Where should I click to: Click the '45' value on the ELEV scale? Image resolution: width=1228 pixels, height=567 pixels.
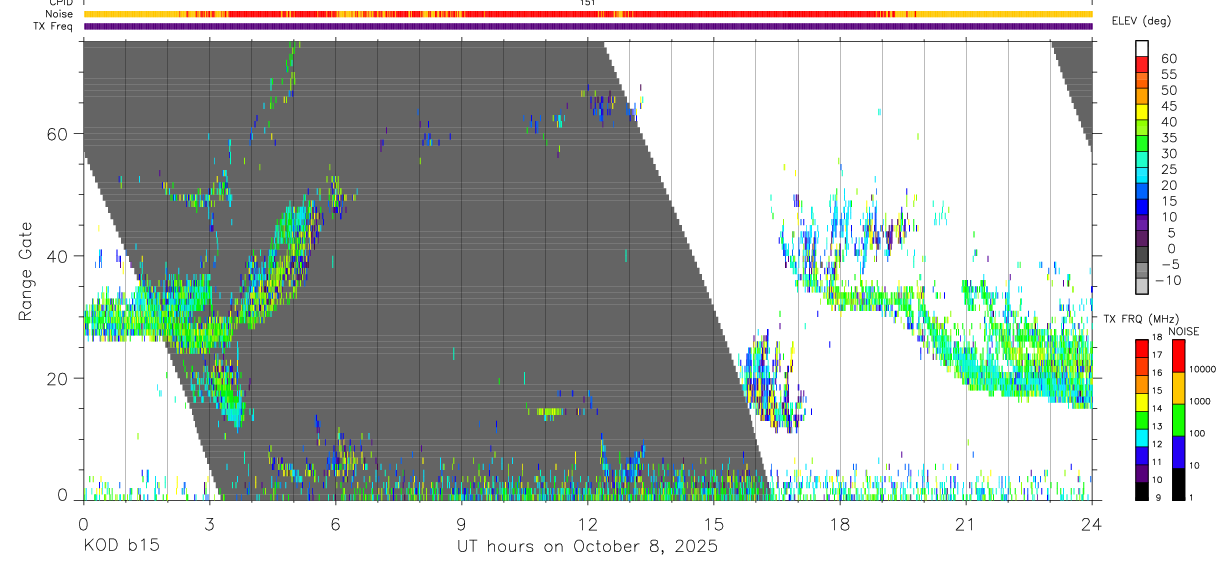pos(1167,105)
